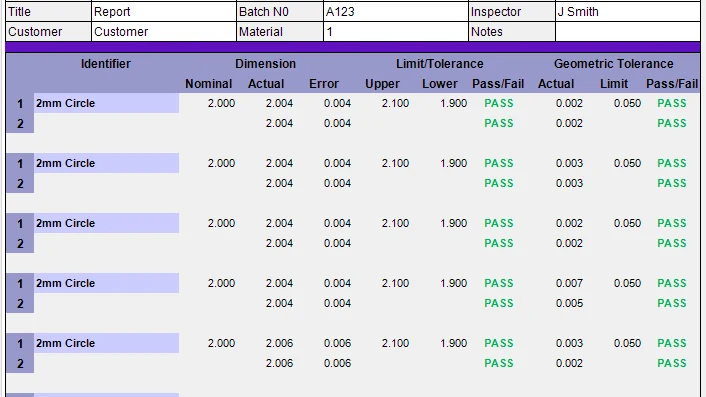Click upper 2.100 in the row containing 0.007
The width and height of the screenshot is (706, 397).
point(395,283)
